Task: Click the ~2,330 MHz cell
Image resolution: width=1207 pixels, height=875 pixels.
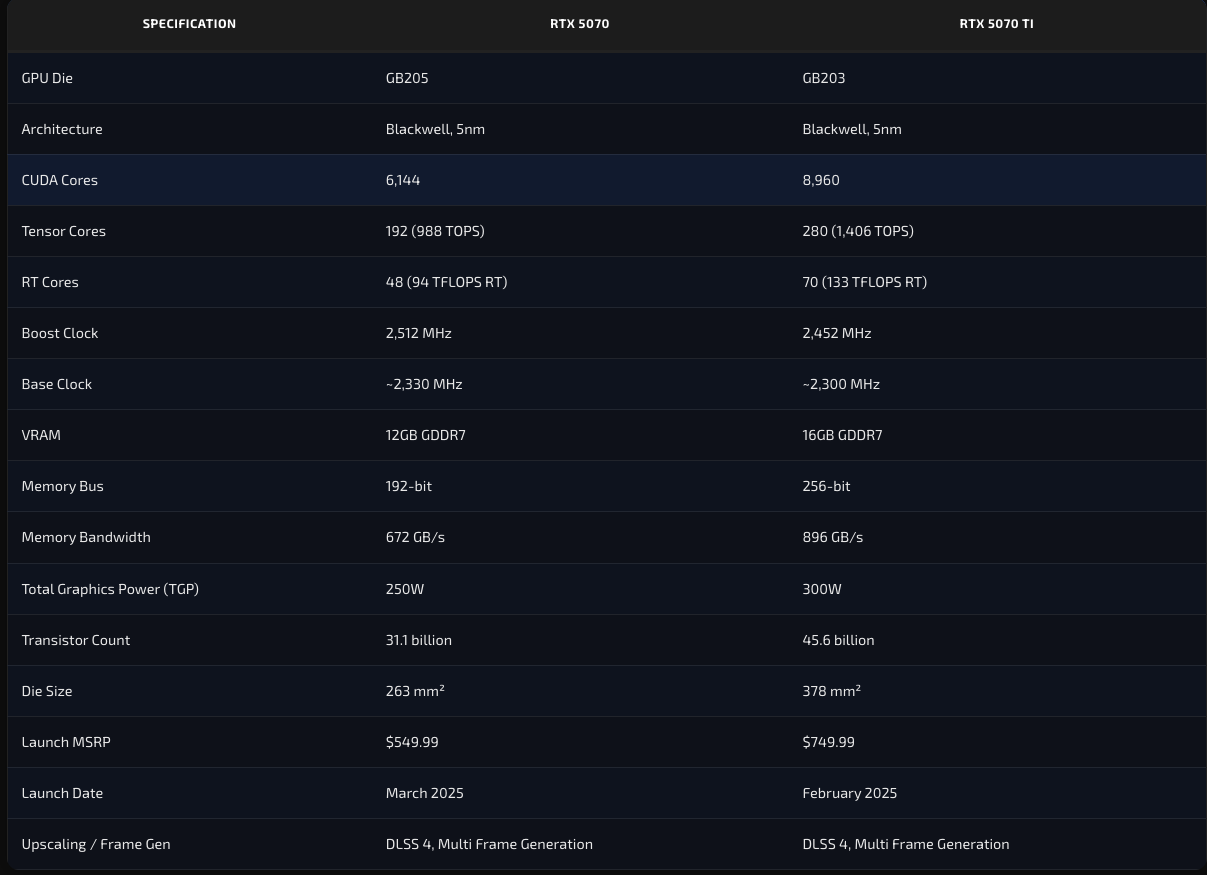Action: click(424, 384)
